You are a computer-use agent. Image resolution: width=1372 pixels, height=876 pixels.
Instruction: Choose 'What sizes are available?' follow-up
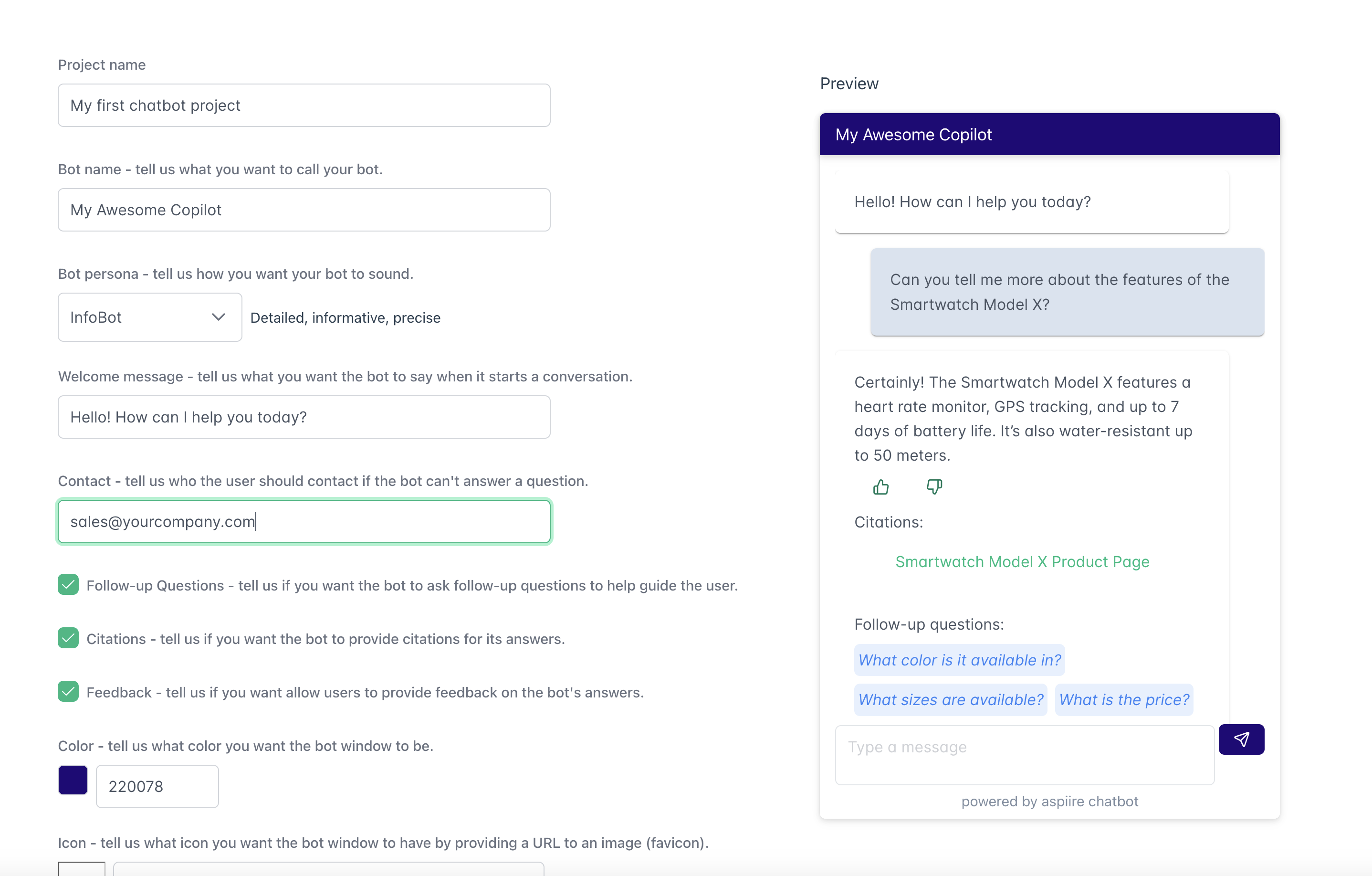(x=950, y=699)
